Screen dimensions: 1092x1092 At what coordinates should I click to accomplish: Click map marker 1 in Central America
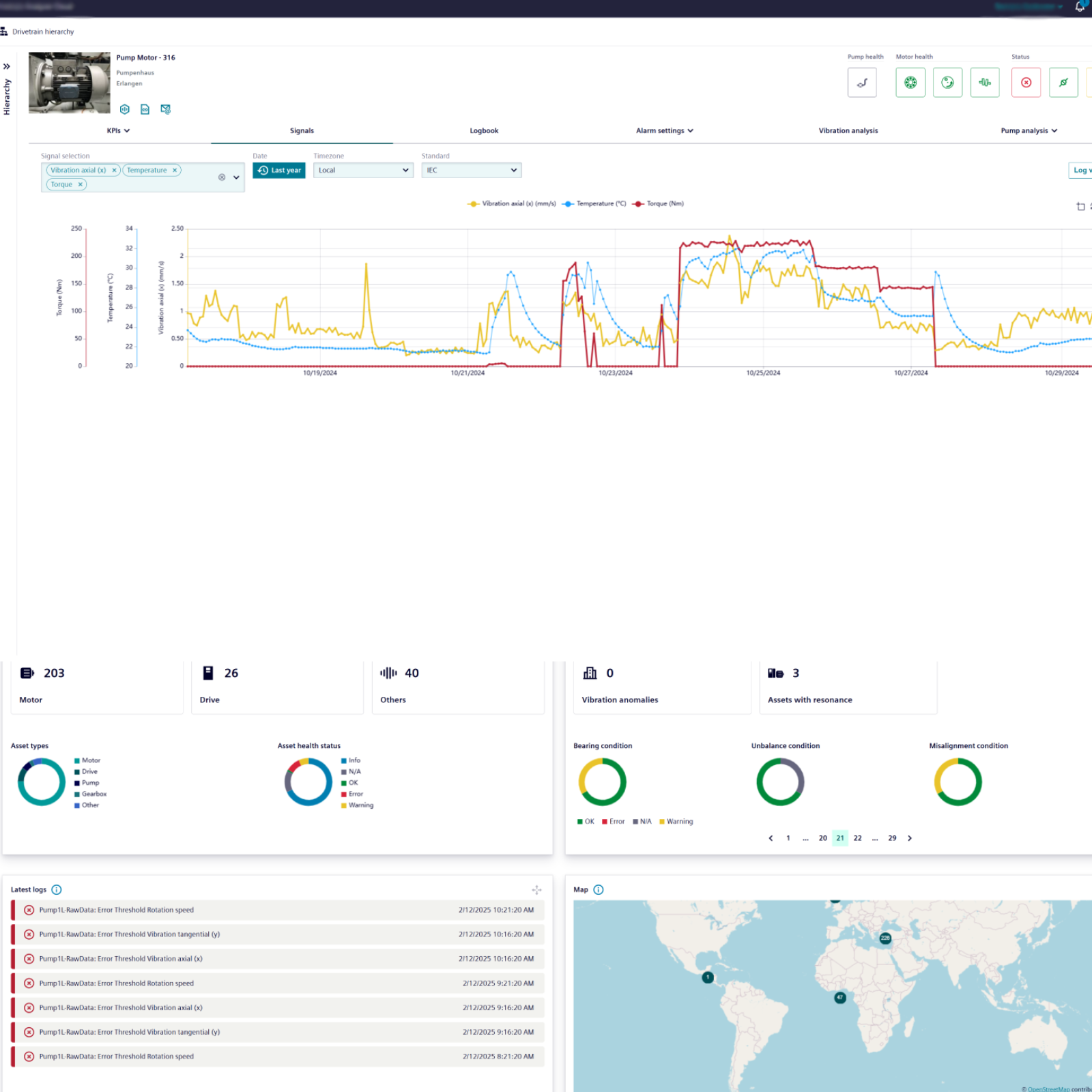tap(708, 978)
